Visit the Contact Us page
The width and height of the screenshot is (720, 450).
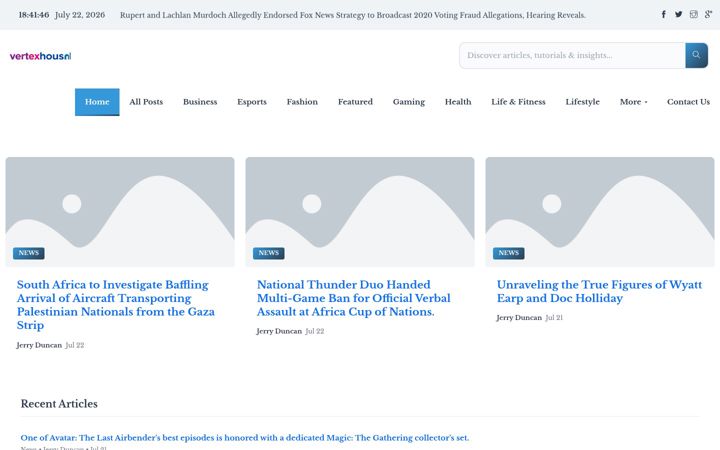tap(688, 102)
